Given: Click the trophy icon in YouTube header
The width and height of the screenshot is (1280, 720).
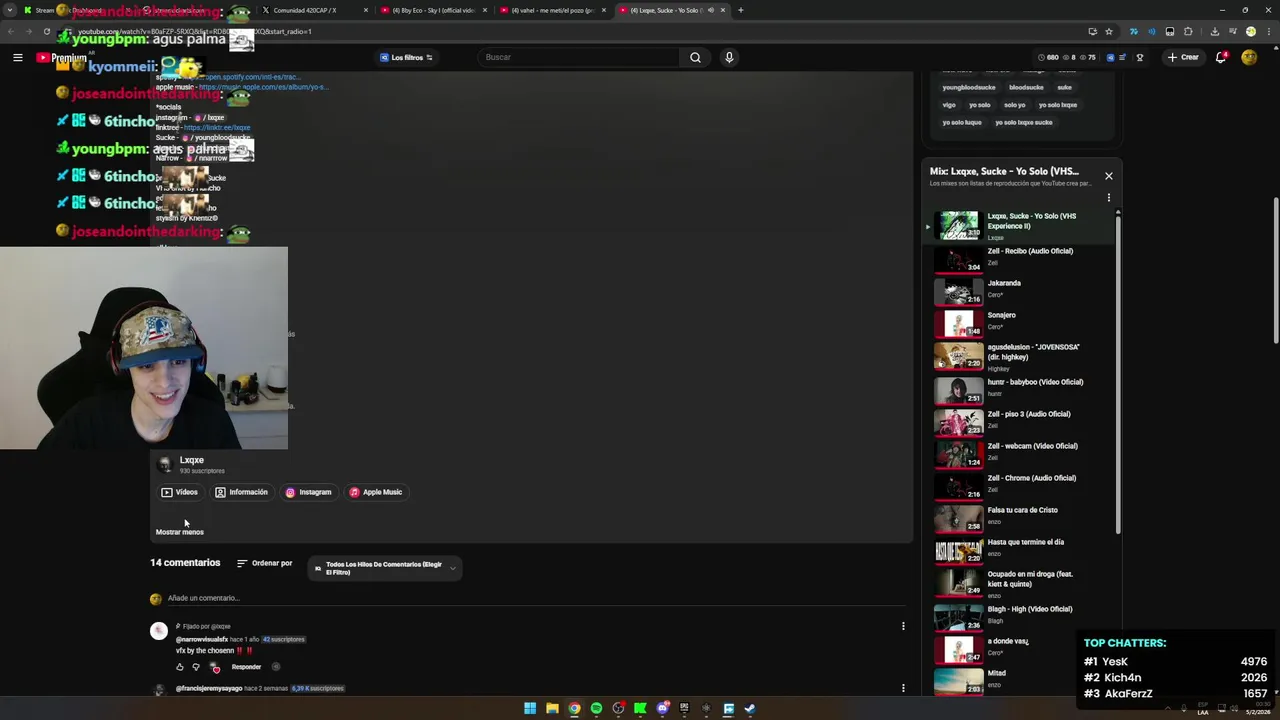Looking at the screenshot, I should point(1140,57).
